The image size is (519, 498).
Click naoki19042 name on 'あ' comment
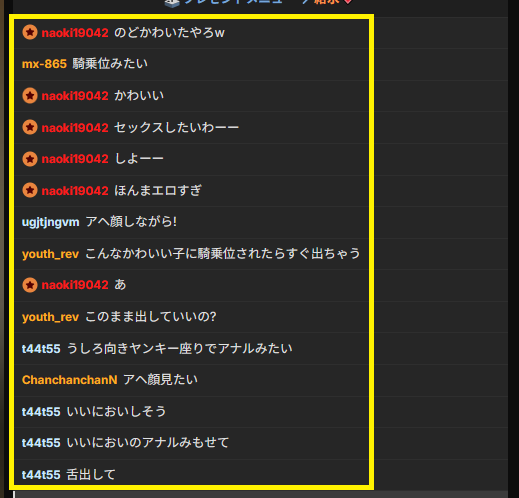[x=75, y=285]
